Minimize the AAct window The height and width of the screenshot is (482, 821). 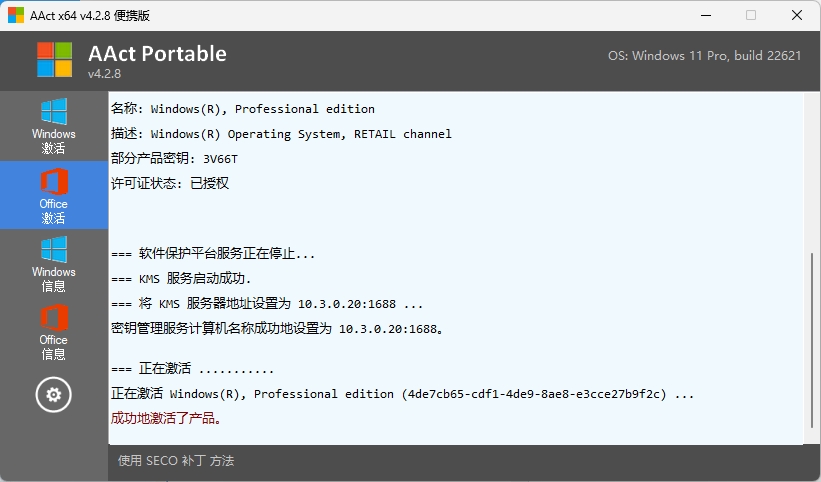(x=705, y=15)
